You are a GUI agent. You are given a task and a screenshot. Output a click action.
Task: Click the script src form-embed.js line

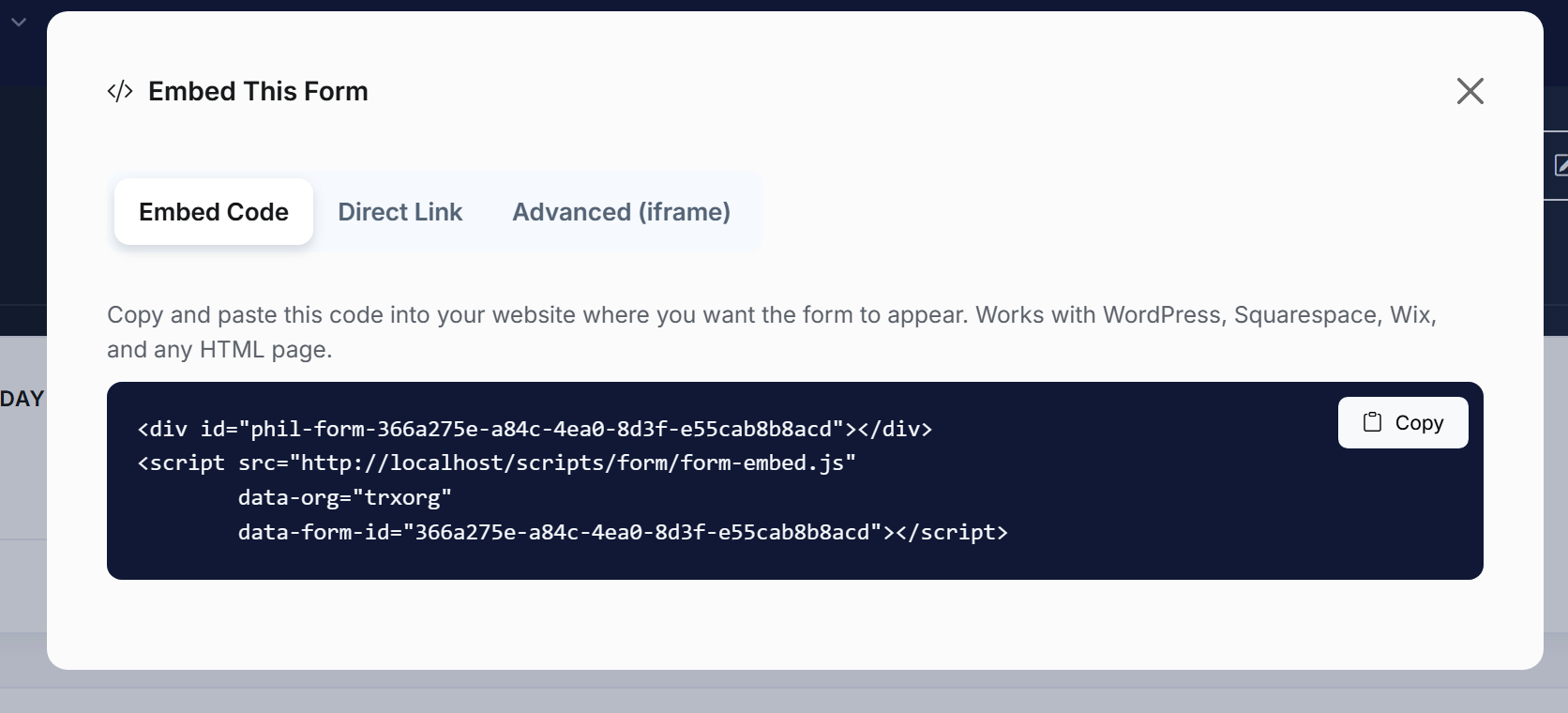497,463
